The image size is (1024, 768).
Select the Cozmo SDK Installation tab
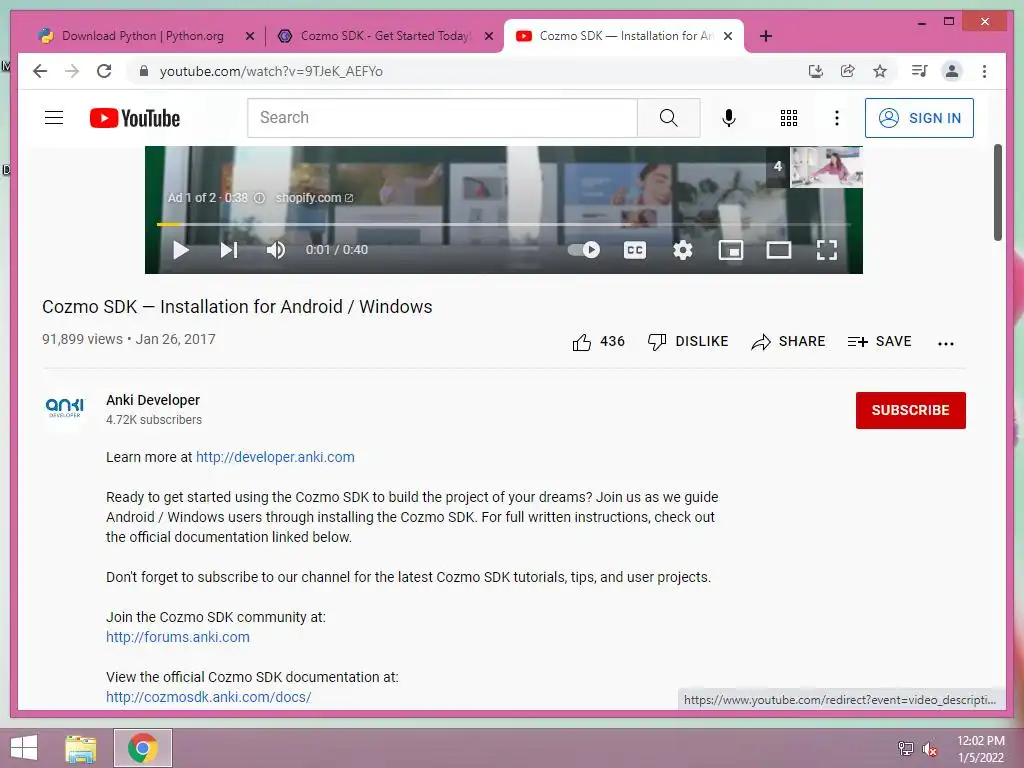626,36
